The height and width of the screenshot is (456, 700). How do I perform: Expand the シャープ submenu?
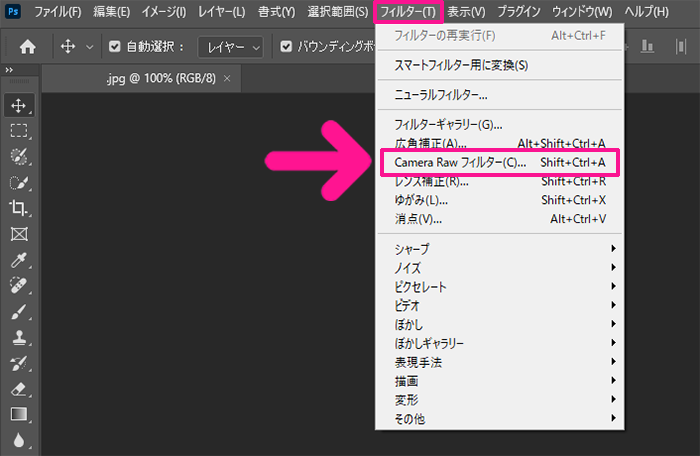coord(500,248)
